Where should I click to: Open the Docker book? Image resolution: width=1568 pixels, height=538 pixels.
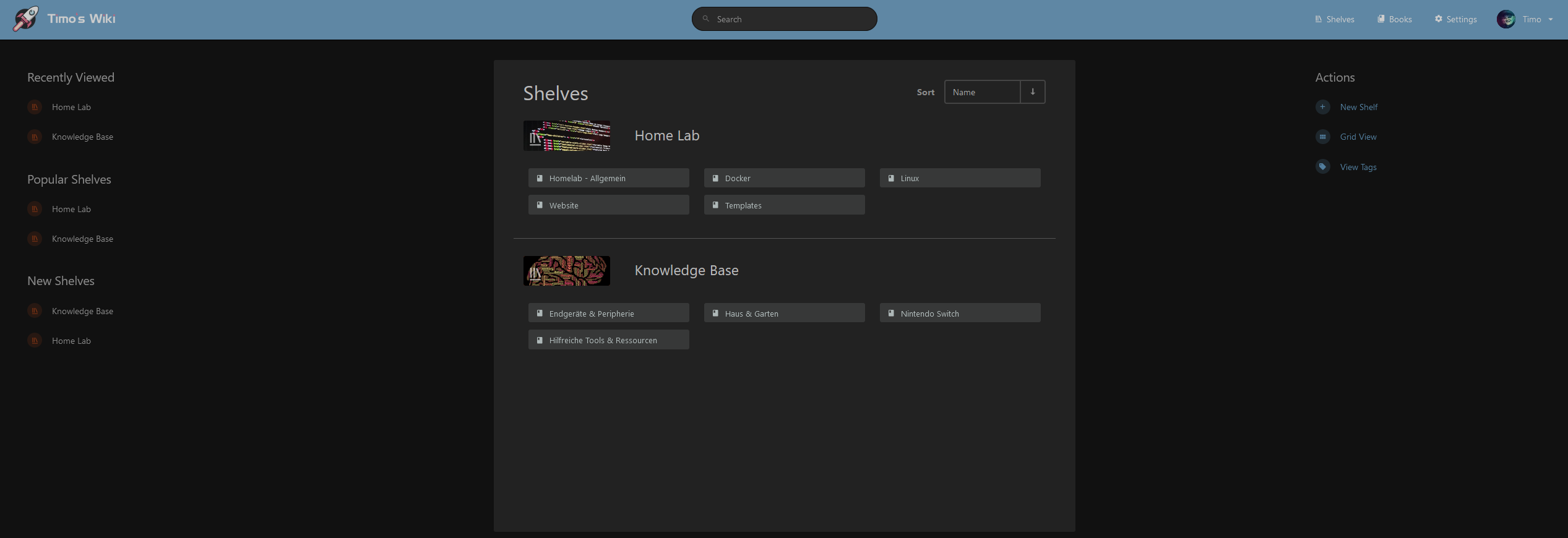(785, 178)
